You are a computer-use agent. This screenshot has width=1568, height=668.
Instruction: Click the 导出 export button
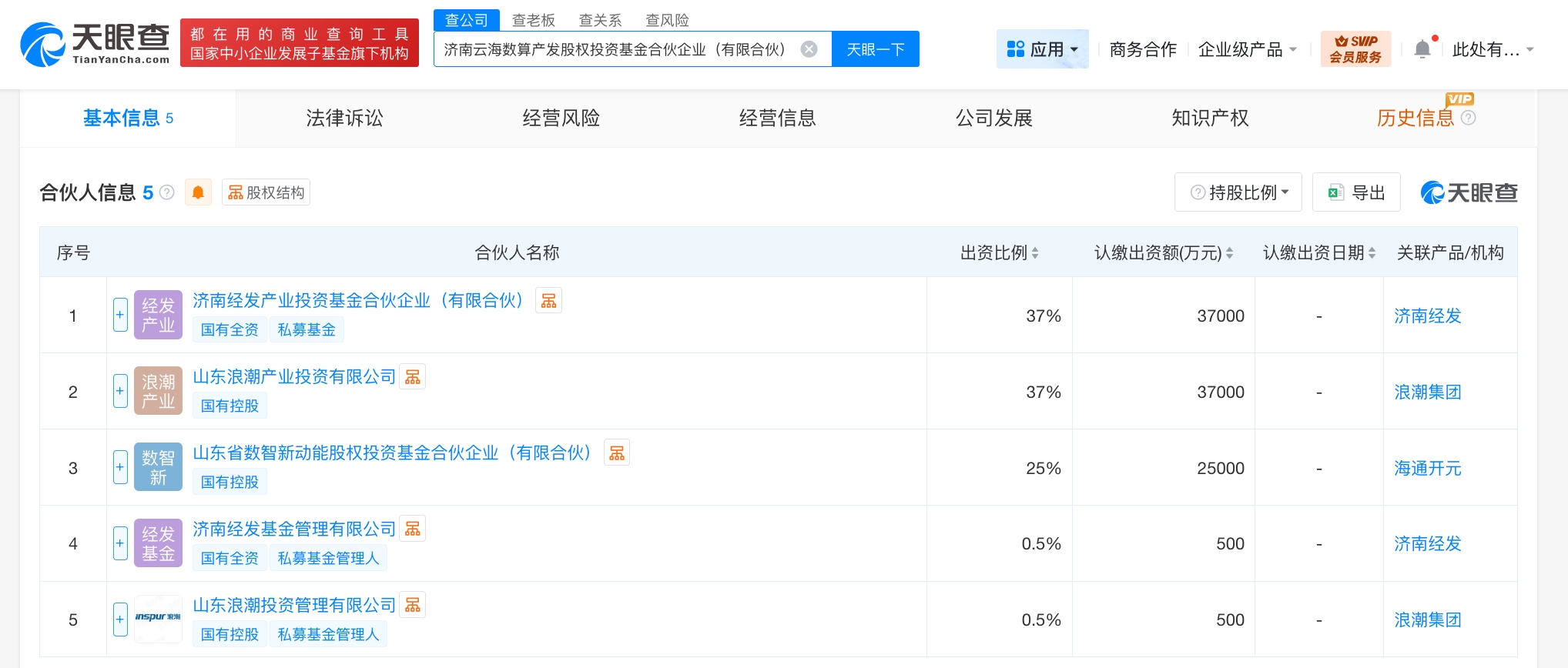pyautogui.click(x=1356, y=192)
